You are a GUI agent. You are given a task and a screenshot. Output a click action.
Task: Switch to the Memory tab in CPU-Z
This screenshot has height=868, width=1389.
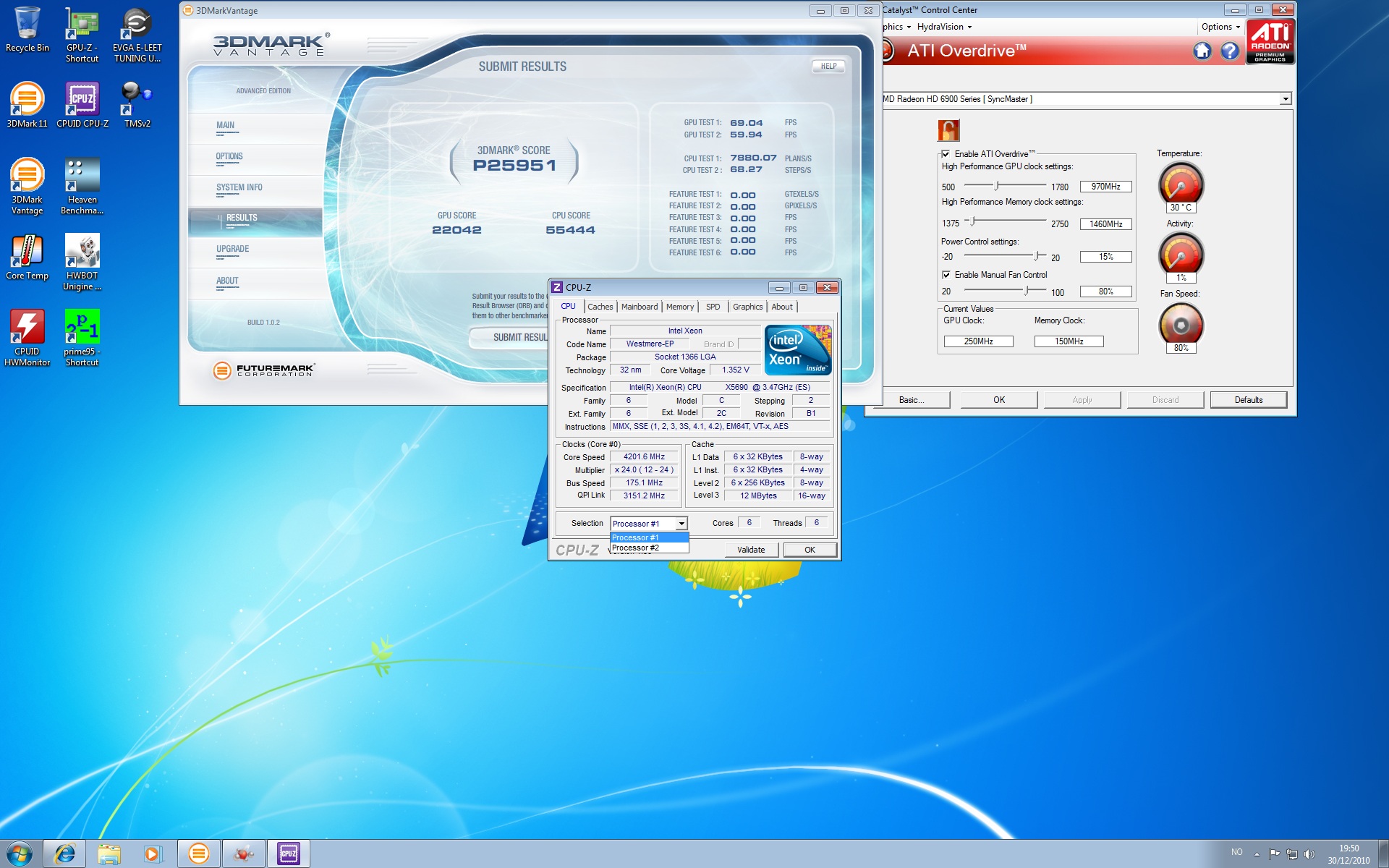(680, 307)
